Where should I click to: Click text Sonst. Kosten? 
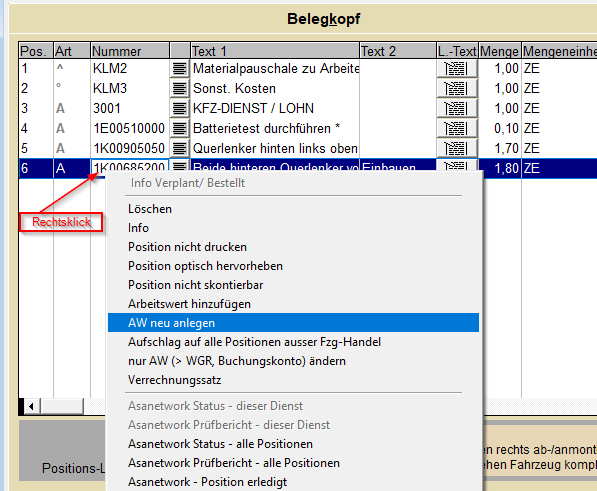[x=234, y=89]
